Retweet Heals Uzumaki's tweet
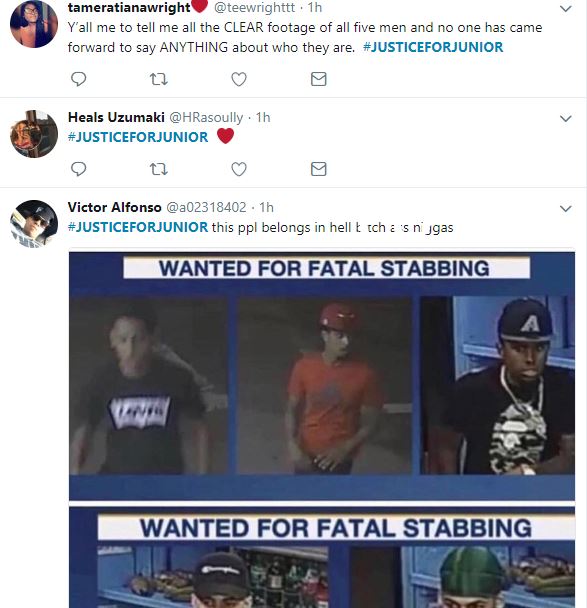Viewport: 587px width, 608px height. pyautogui.click(x=159, y=169)
